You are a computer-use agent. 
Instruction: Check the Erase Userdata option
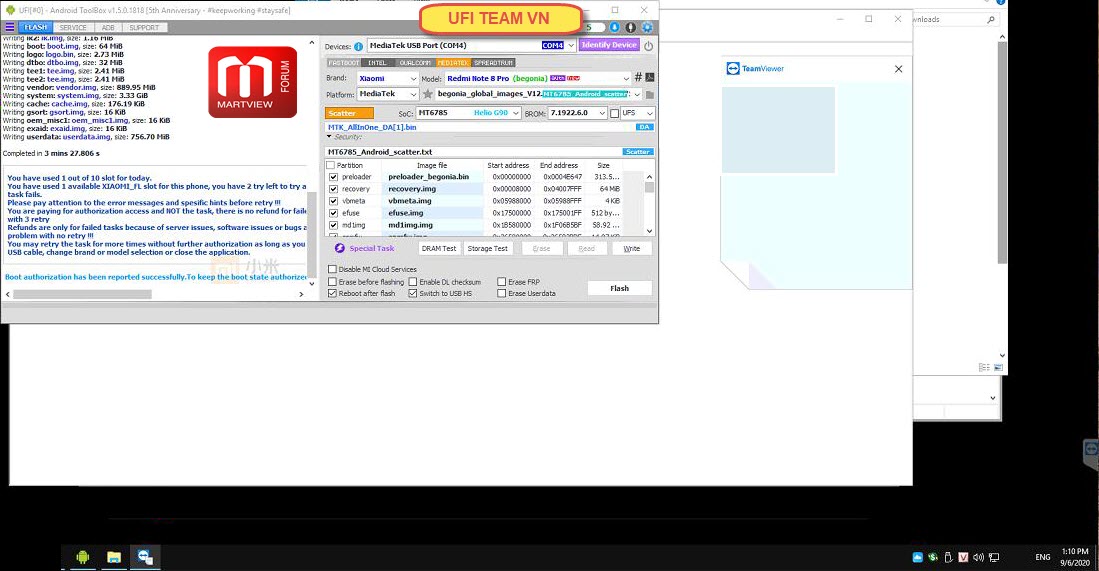point(502,294)
